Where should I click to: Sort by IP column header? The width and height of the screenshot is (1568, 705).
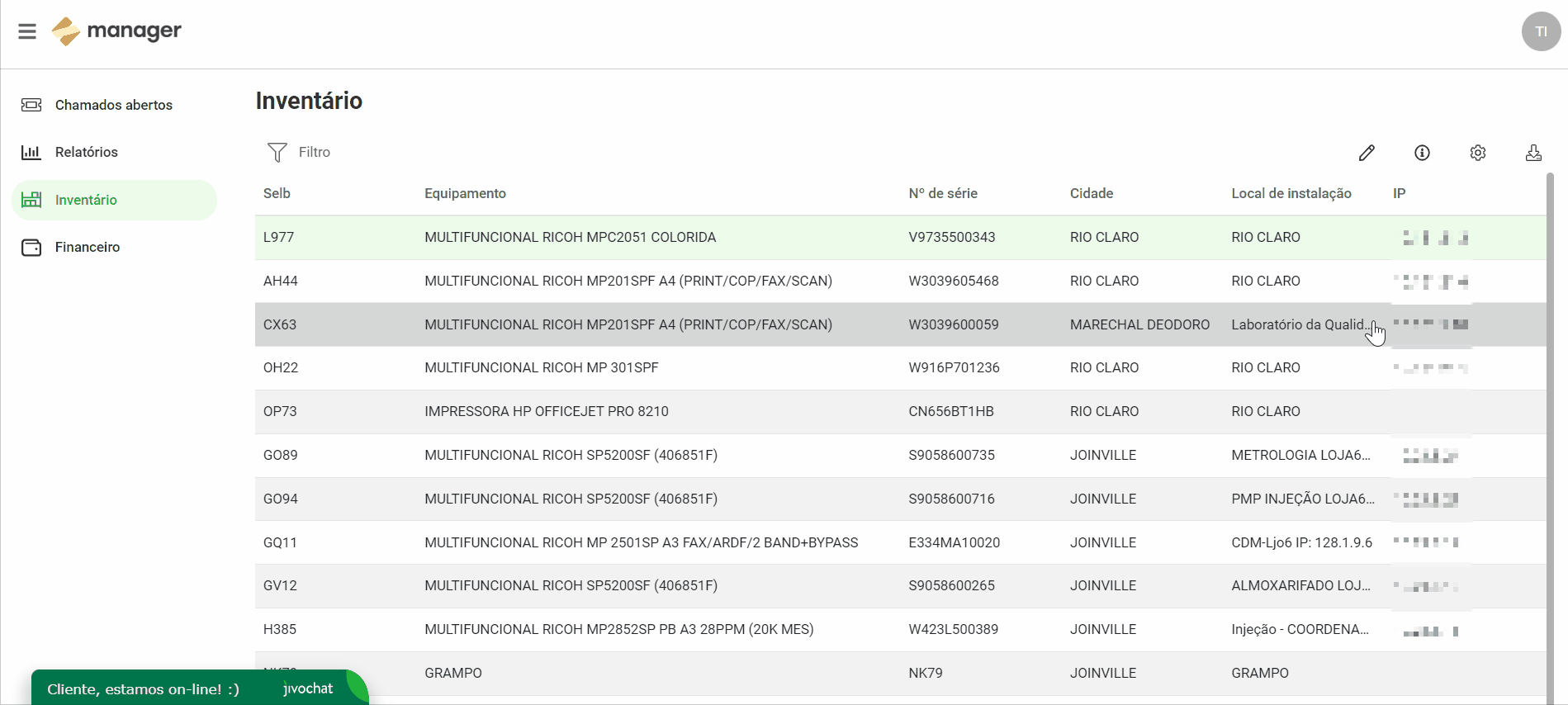[x=1399, y=193]
